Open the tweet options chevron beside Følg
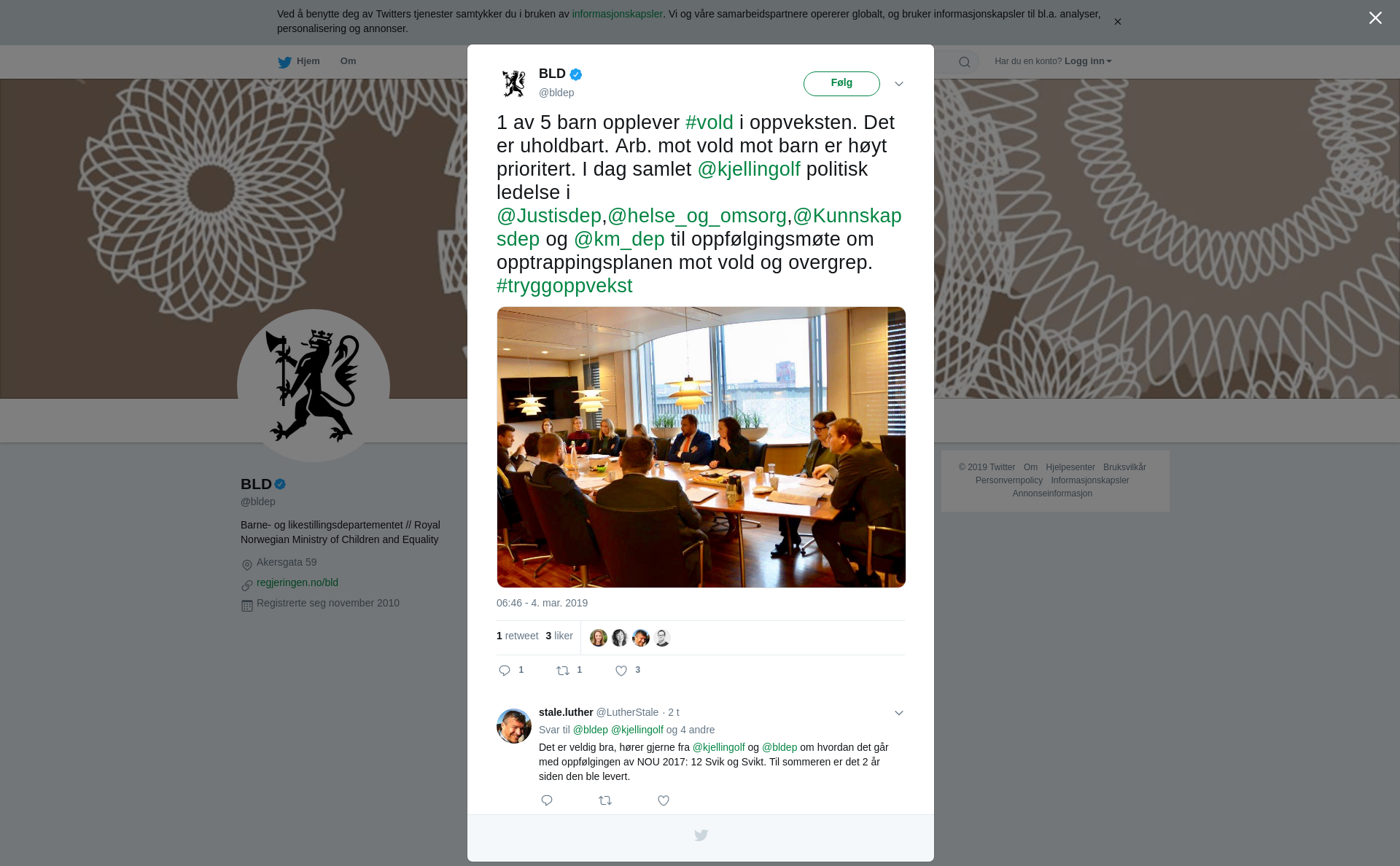The image size is (1400, 866). [899, 84]
